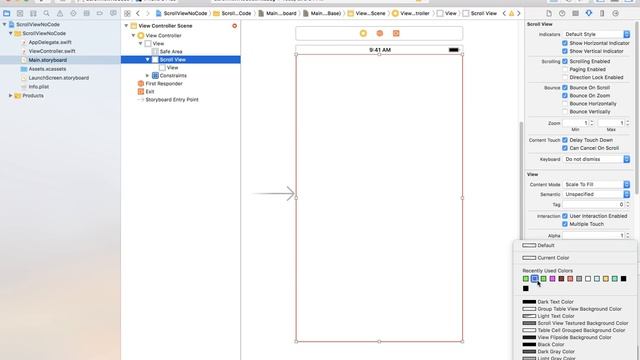
Task: Pick the purple recently used color
Action: [x=552, y=279]
